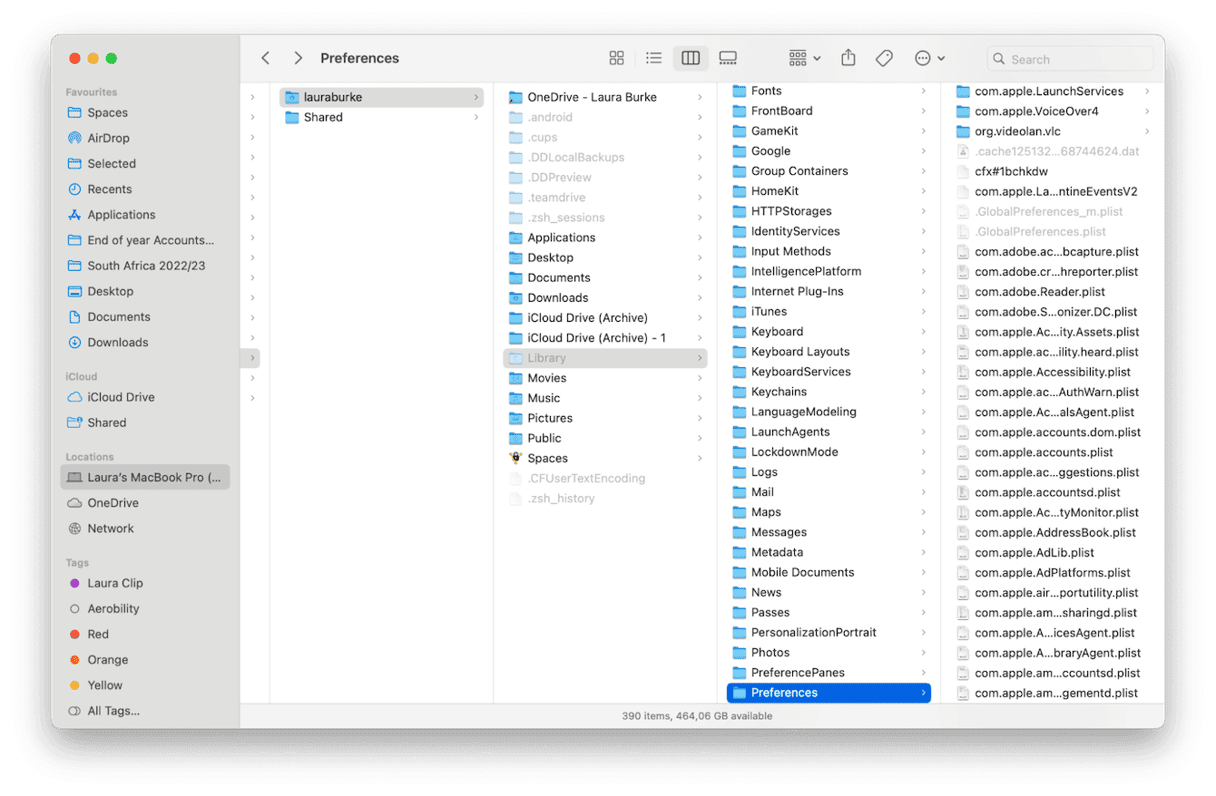Screen dimensions: 1216x796
Task: Click the Search field
Action: tap(1070, 59)
